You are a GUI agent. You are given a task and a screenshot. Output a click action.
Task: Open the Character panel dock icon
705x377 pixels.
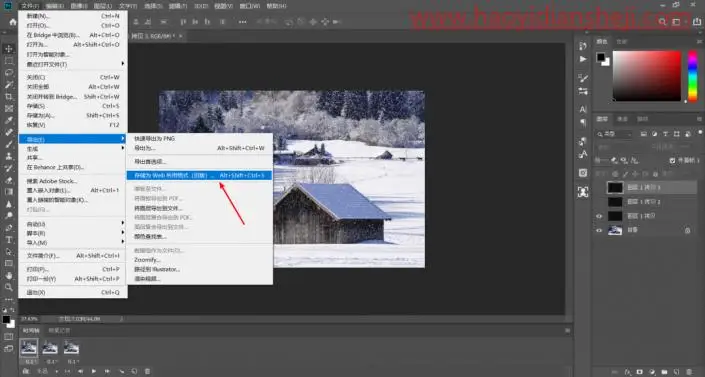[583, 109]
